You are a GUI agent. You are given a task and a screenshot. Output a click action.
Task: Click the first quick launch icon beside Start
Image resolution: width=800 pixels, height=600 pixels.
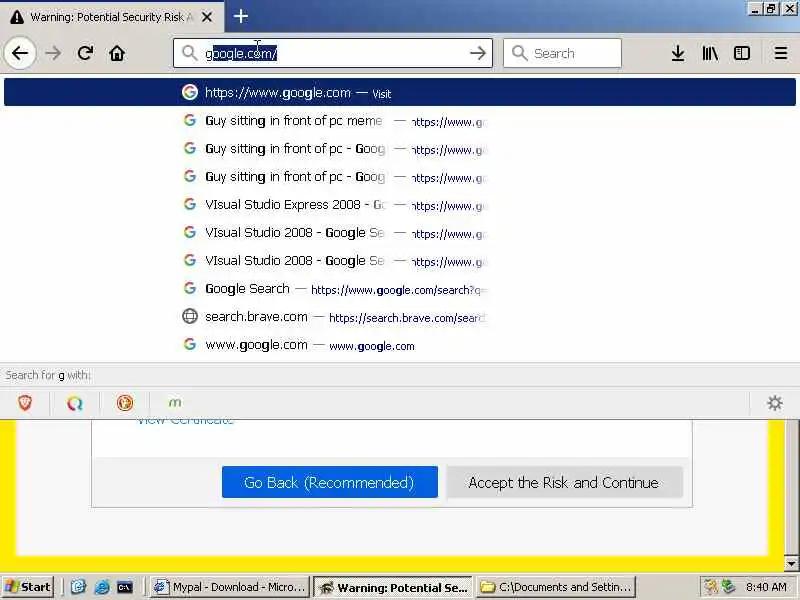click(78, 587)
